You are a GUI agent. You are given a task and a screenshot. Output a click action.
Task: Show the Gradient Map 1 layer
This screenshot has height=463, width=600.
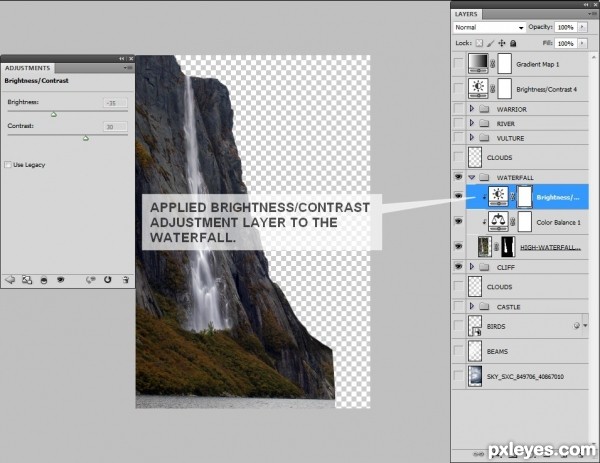click(458, 63)
